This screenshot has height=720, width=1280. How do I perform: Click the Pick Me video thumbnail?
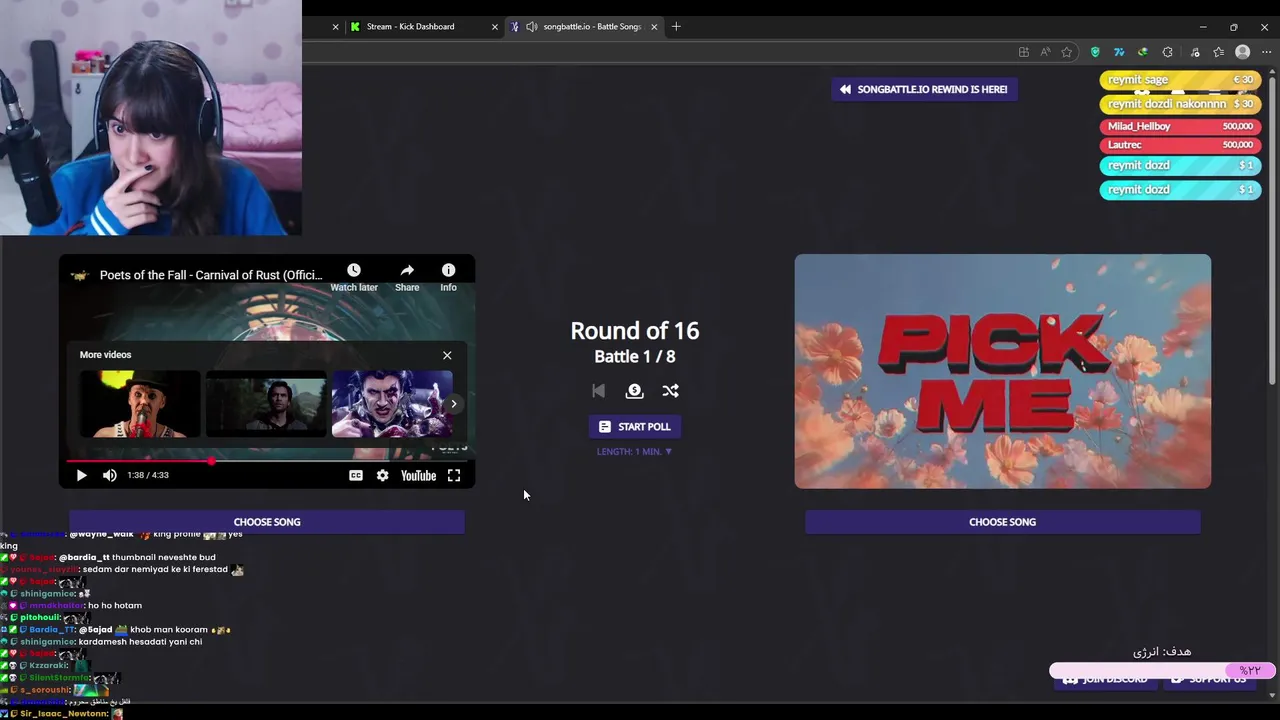pyautogui.click(x=1002, y=371)
